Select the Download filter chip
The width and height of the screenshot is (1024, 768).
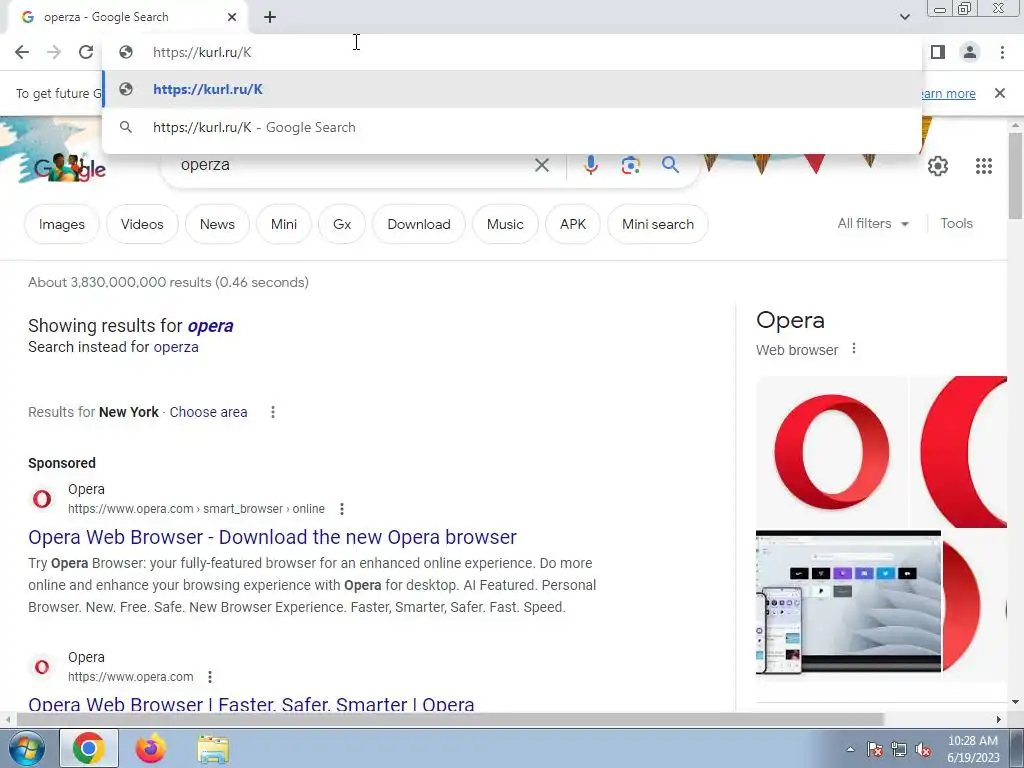419,224
